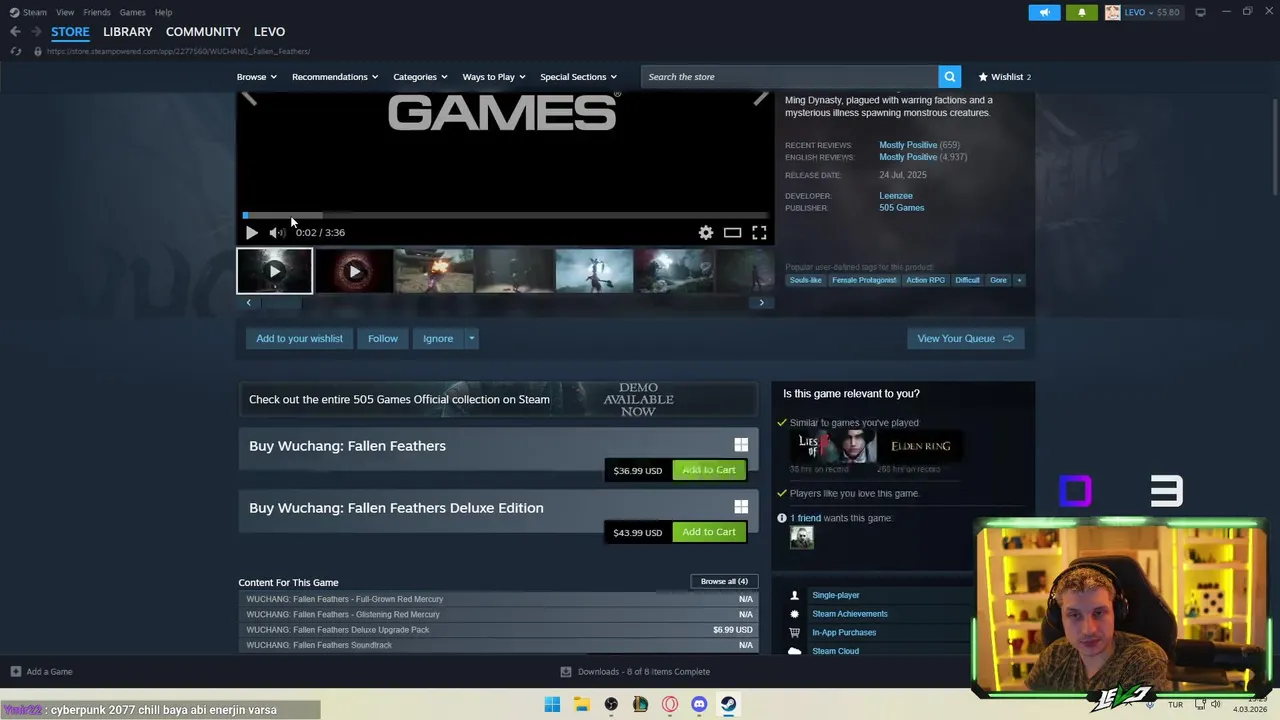Image resolution: width=1280 pixels, height=720 pixels.
Task: Open the friend avatar who wants game
Action: [x=802, y=537]
